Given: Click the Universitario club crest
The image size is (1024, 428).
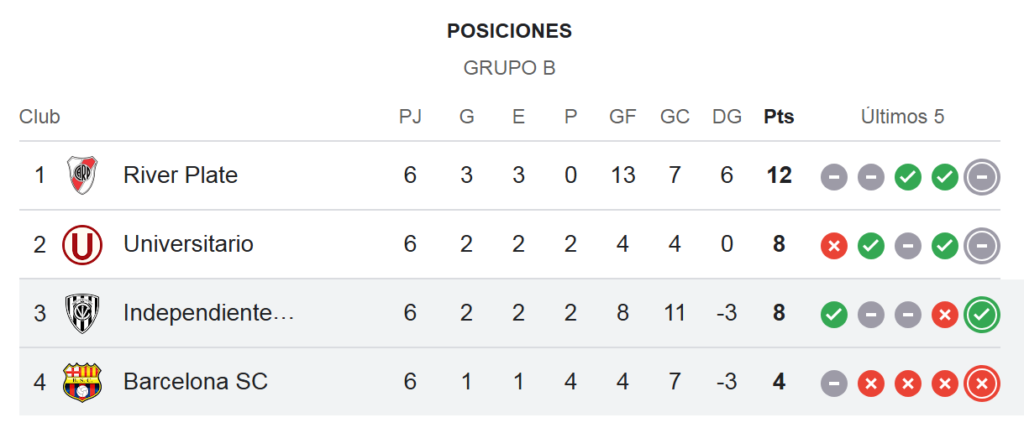Looking at the screenshot, I should [x=82, y=244].
